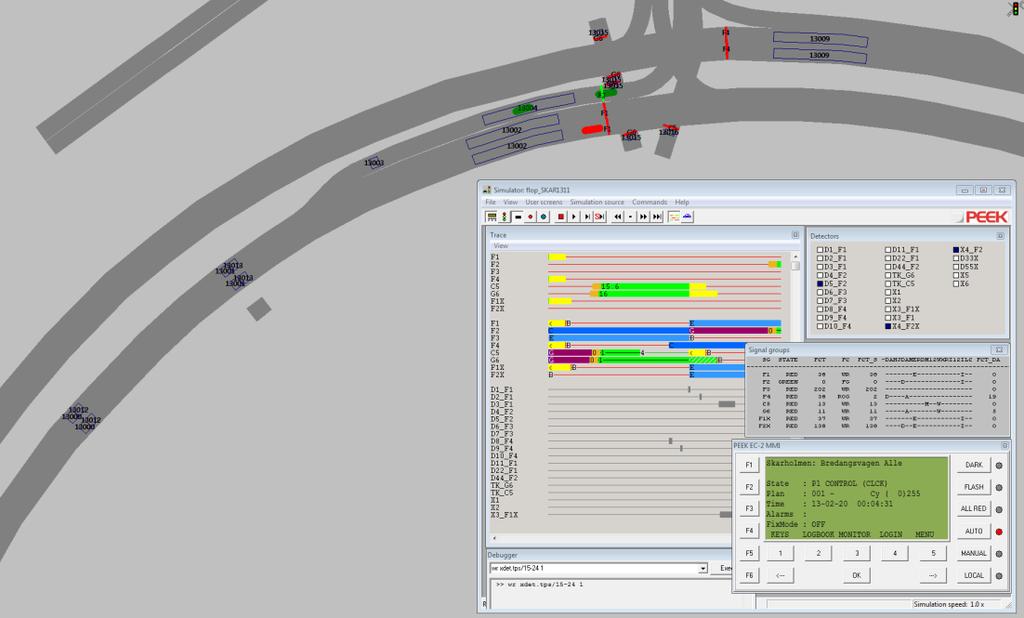Click the fastest-forward arrow icon
Image resolution: width=1024 pixels, height=618 pixels.
[x=656, y=217]
